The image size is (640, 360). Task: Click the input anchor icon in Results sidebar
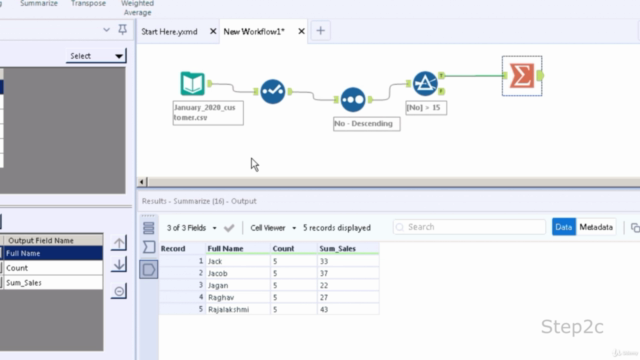[x=149, y=247]
